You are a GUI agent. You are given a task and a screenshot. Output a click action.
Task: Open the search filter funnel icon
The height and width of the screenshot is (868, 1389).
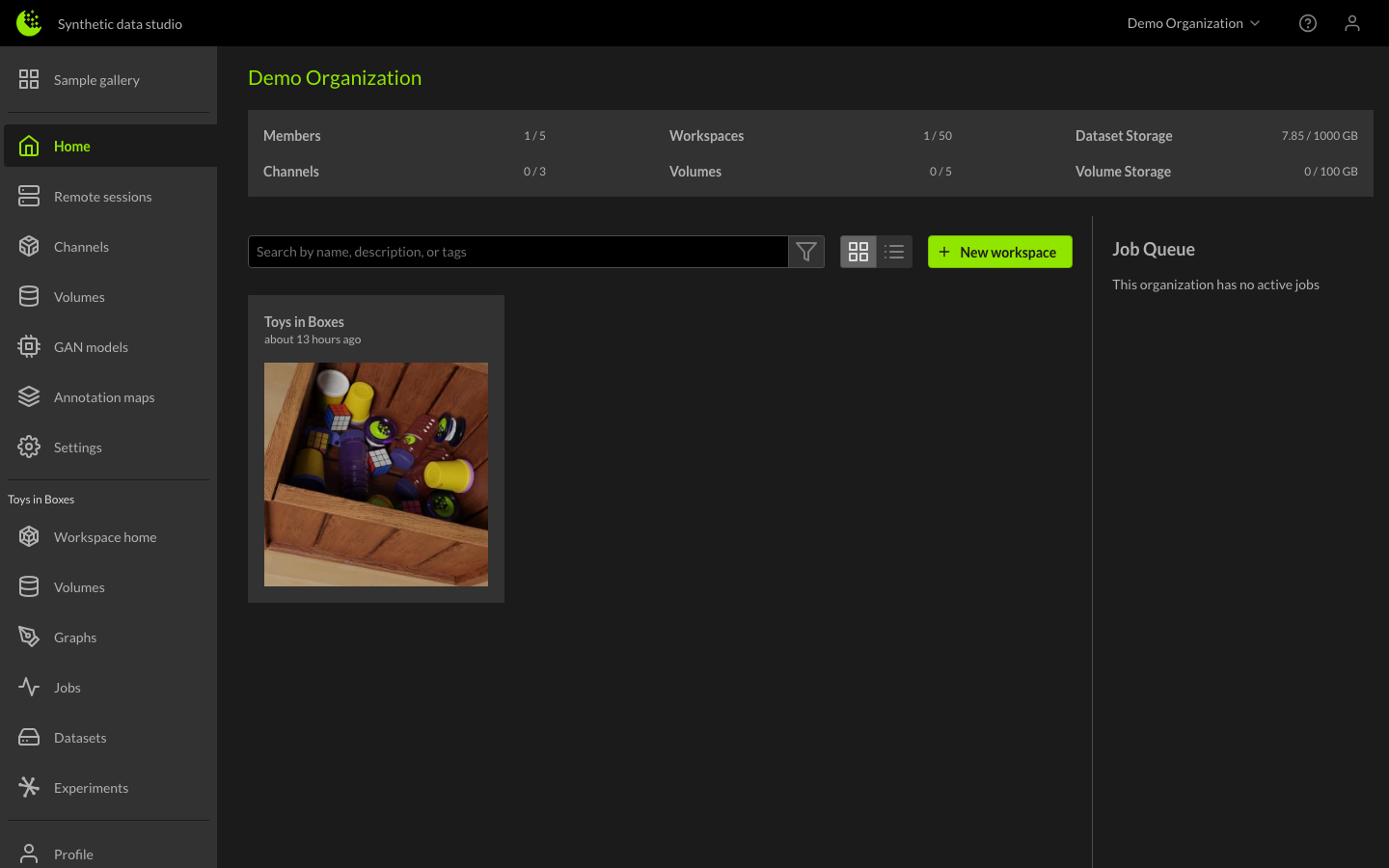[806, 252]
